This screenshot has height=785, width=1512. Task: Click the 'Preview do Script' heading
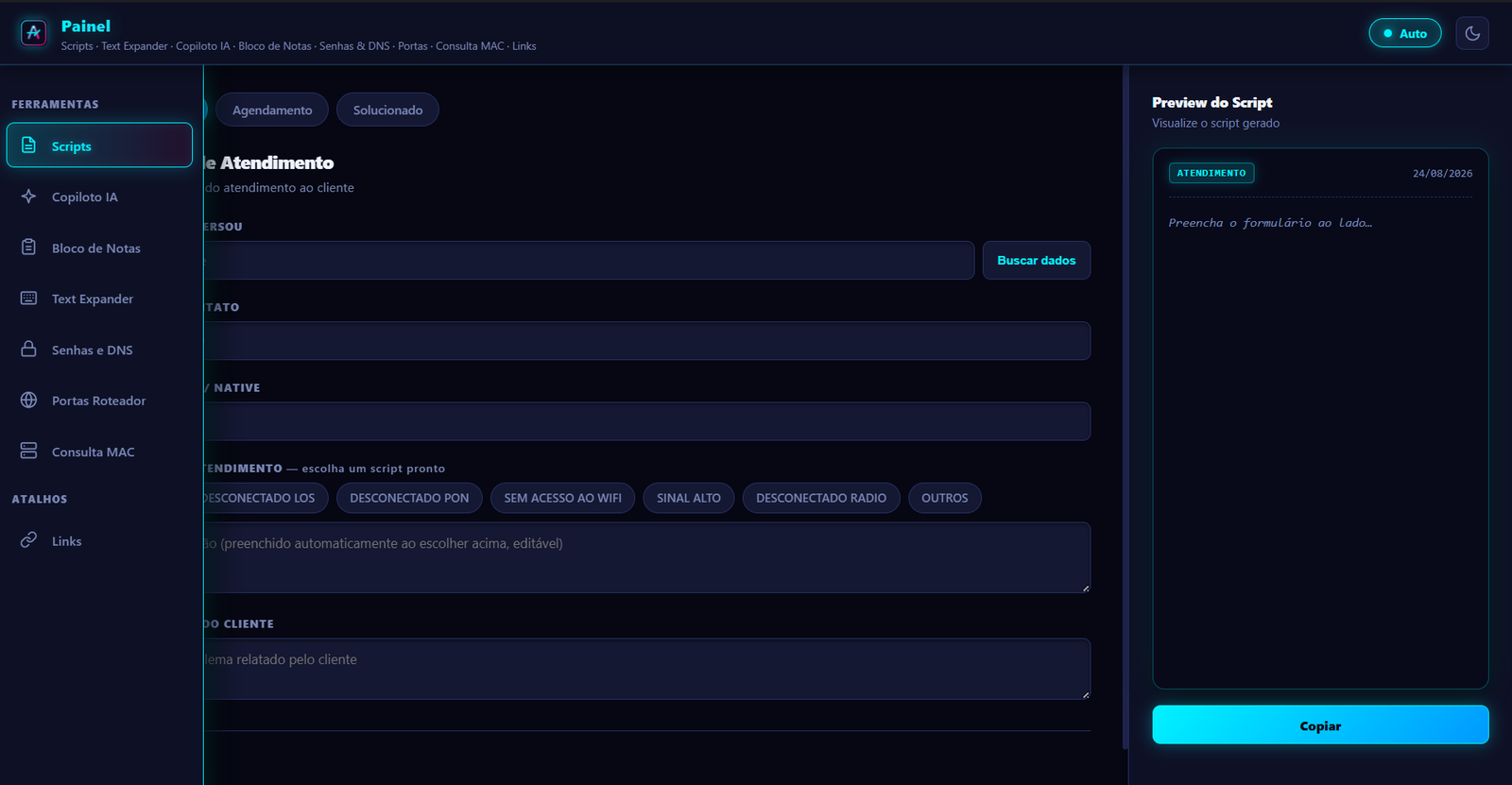1211,102
